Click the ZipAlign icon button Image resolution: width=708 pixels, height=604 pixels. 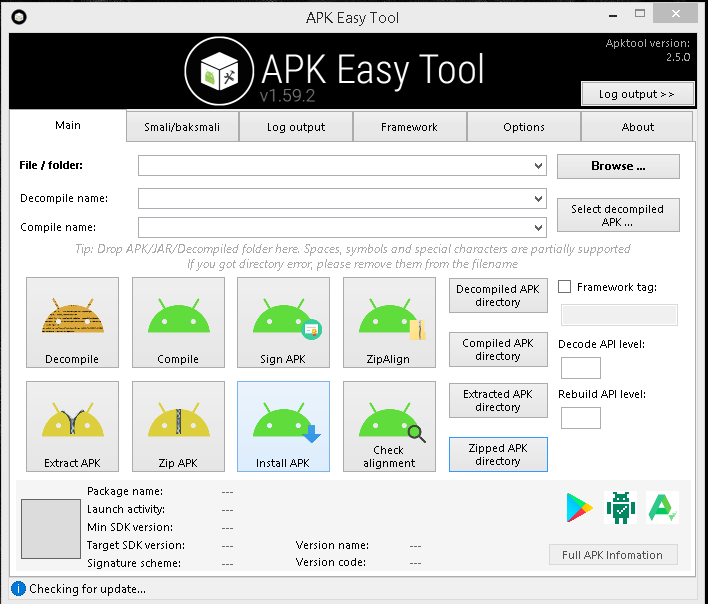click(x=389, y=322)
